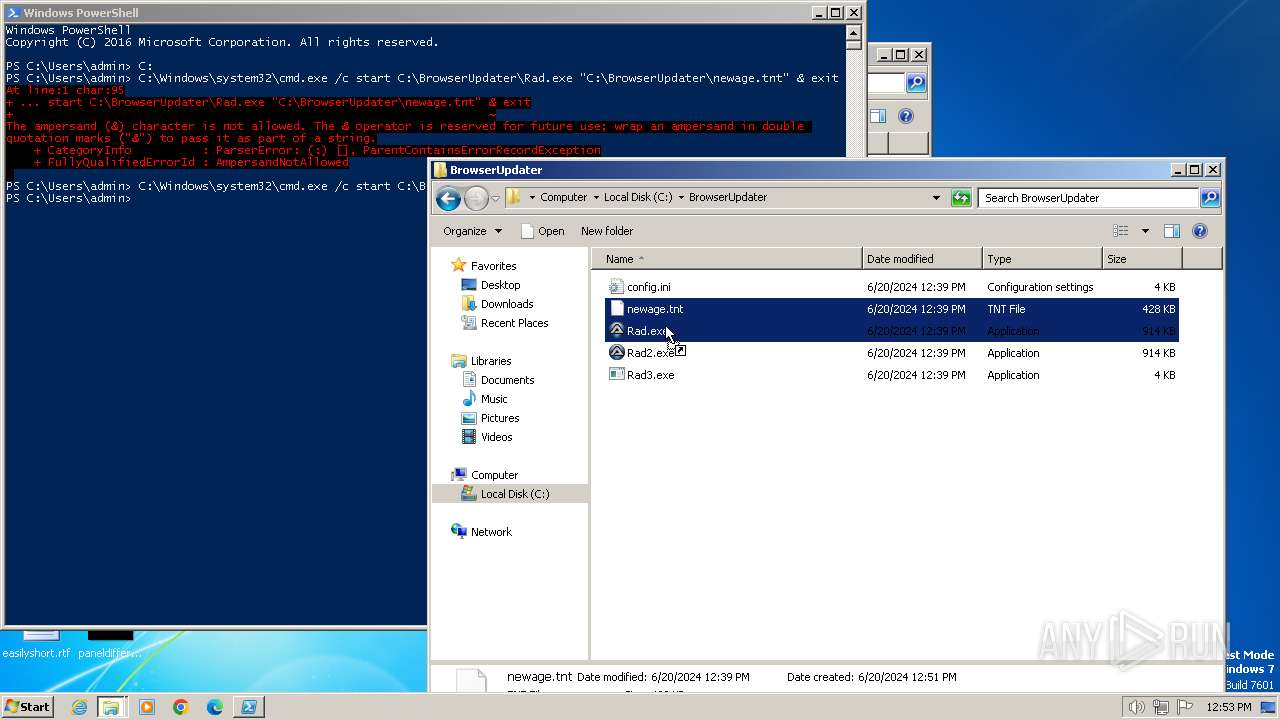Open Pictures library
The image size is (1280, 720).
pos(499,418)
